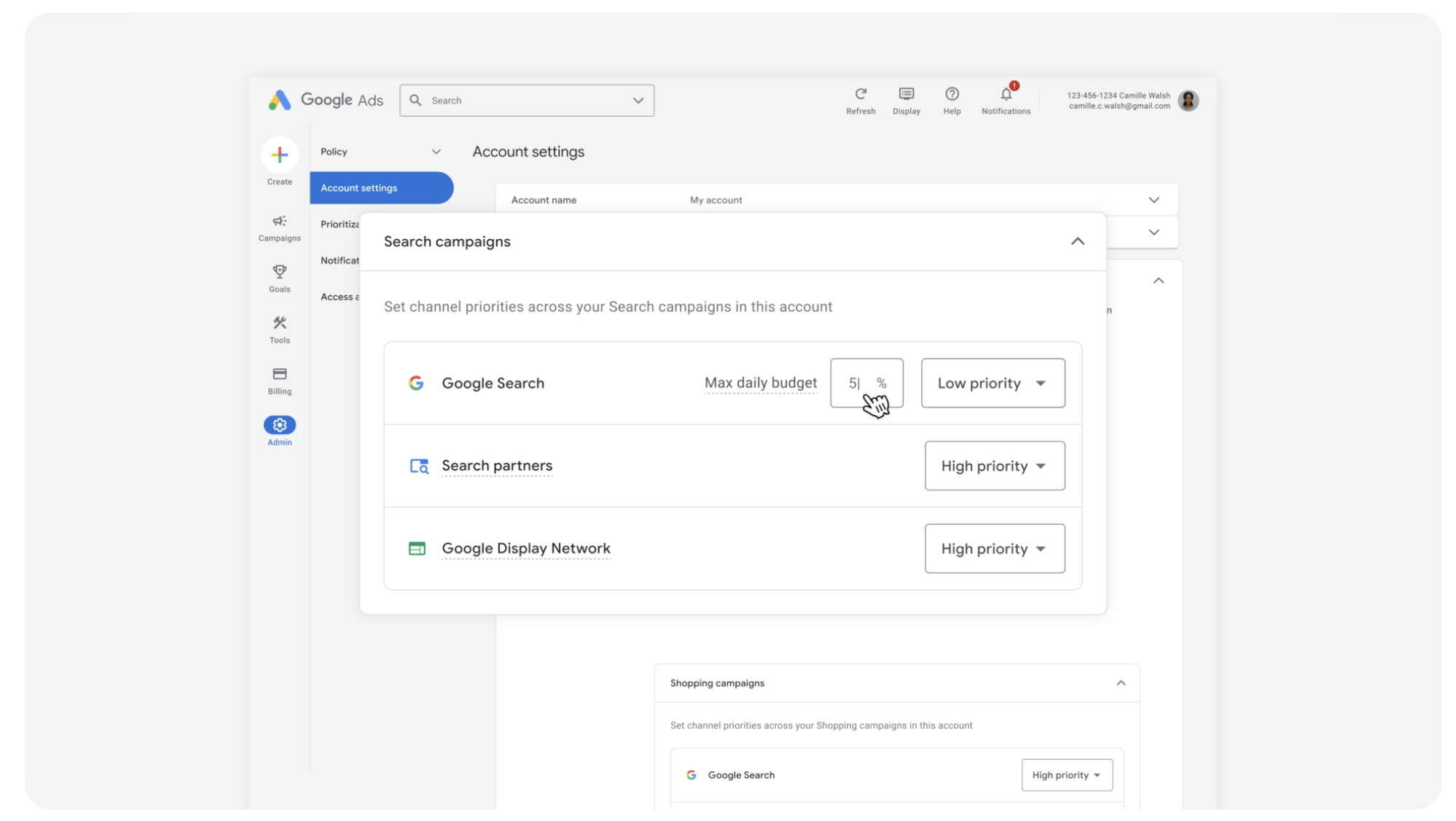The image size is (1456, 821).
Task: Select Account settings menu item
Action: (x=381, y=188)
